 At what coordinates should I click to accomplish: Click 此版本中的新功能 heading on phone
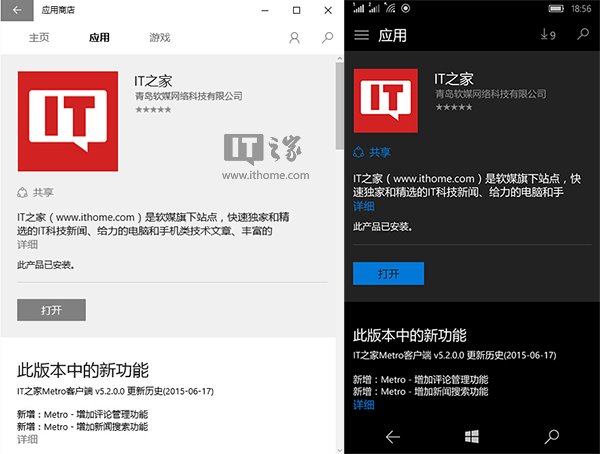pyautogui.click(x=409, y=335)
